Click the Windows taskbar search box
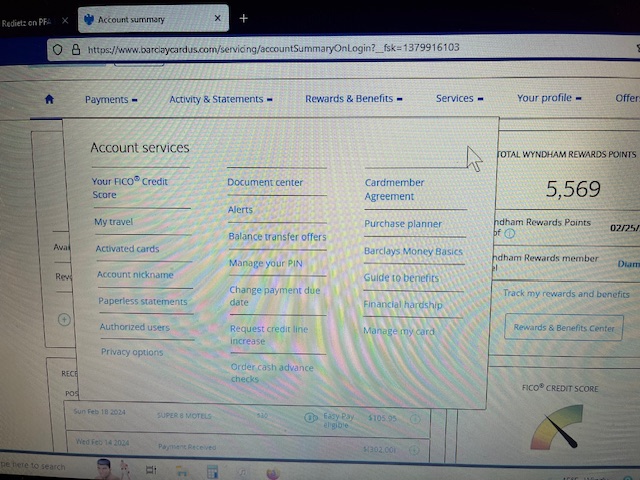The width and height of the screenshot is (640, 480). point(33,466)
